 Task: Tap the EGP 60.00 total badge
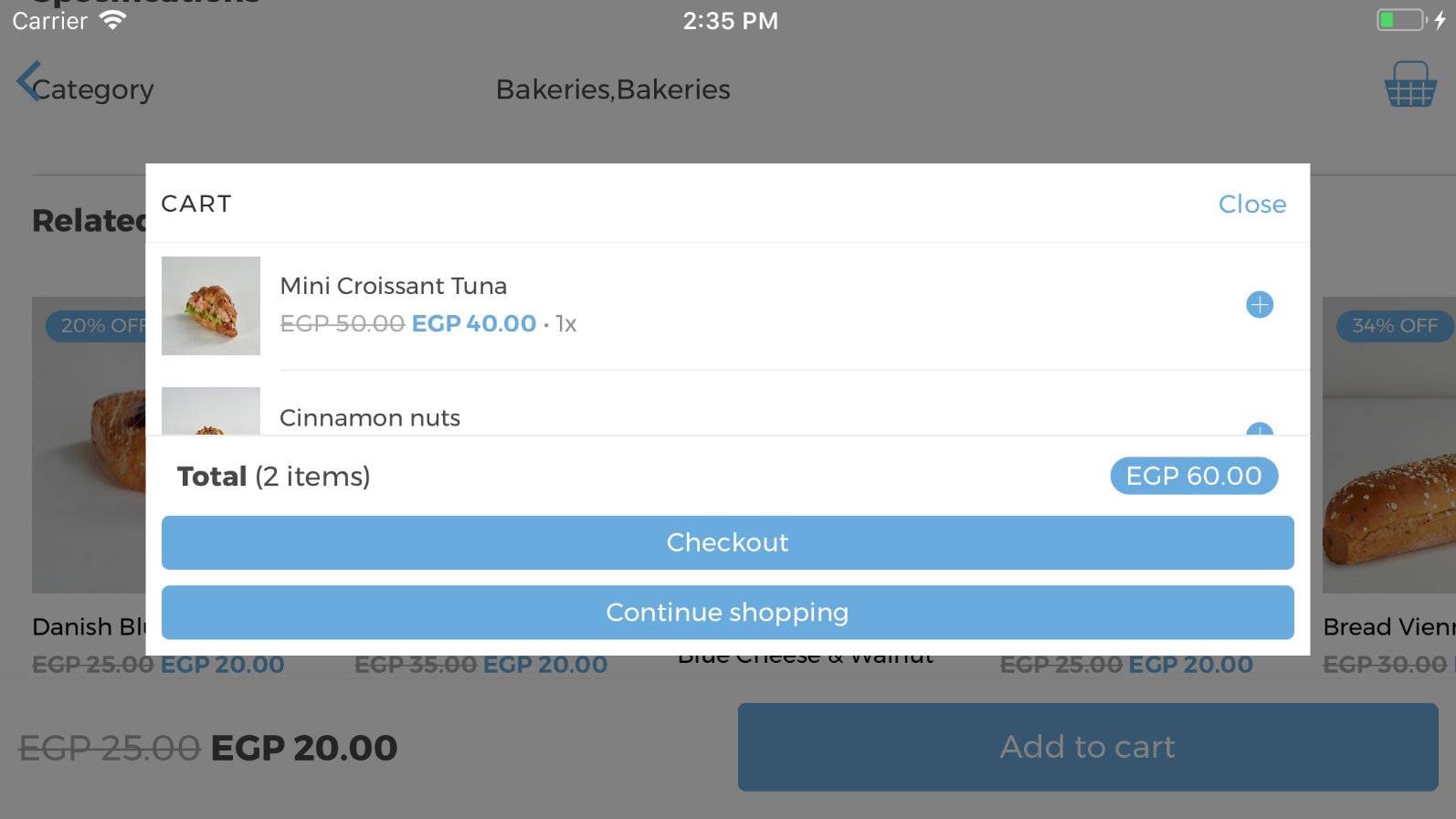click(1194, 476)
